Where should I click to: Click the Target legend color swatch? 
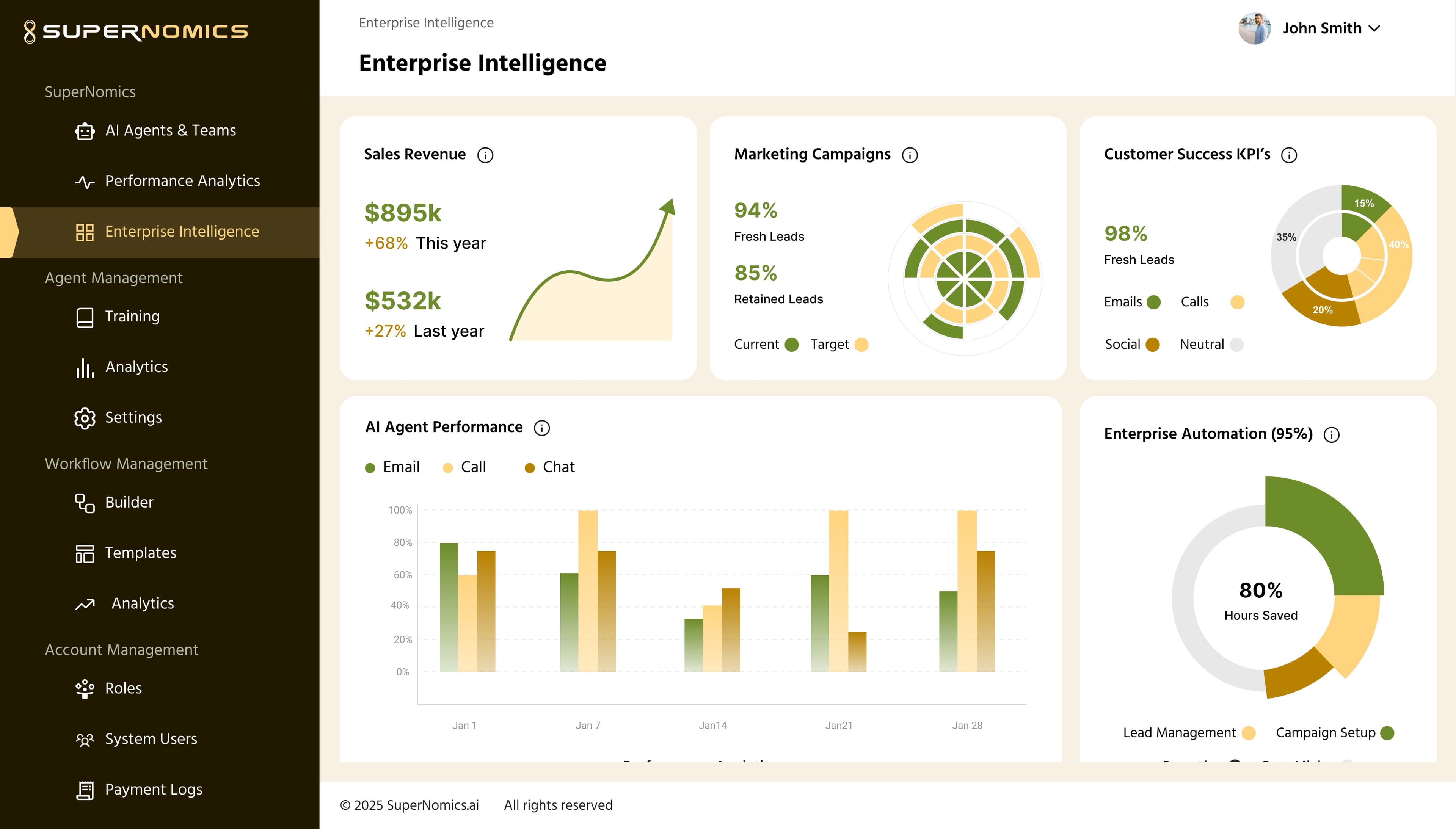861,345
